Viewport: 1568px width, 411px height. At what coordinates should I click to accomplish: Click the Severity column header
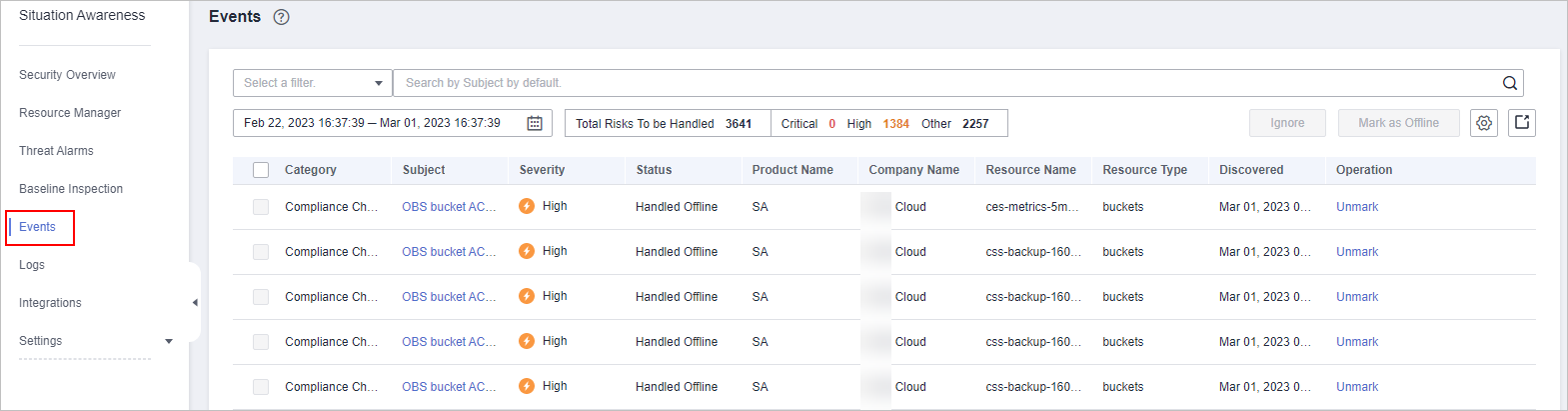pos(542,170)
